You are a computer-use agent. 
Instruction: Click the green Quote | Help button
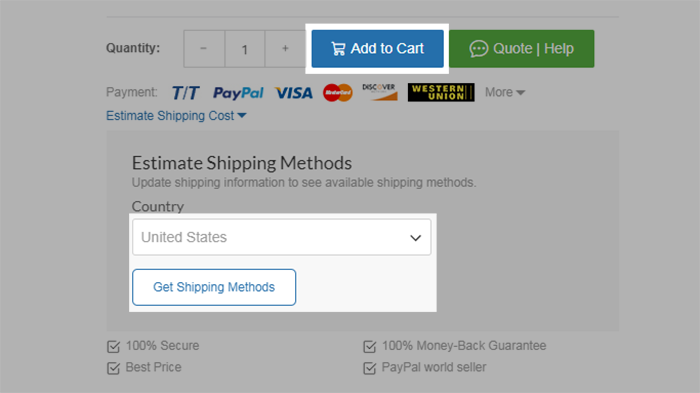pyautogui.click(x=521, y=49)
